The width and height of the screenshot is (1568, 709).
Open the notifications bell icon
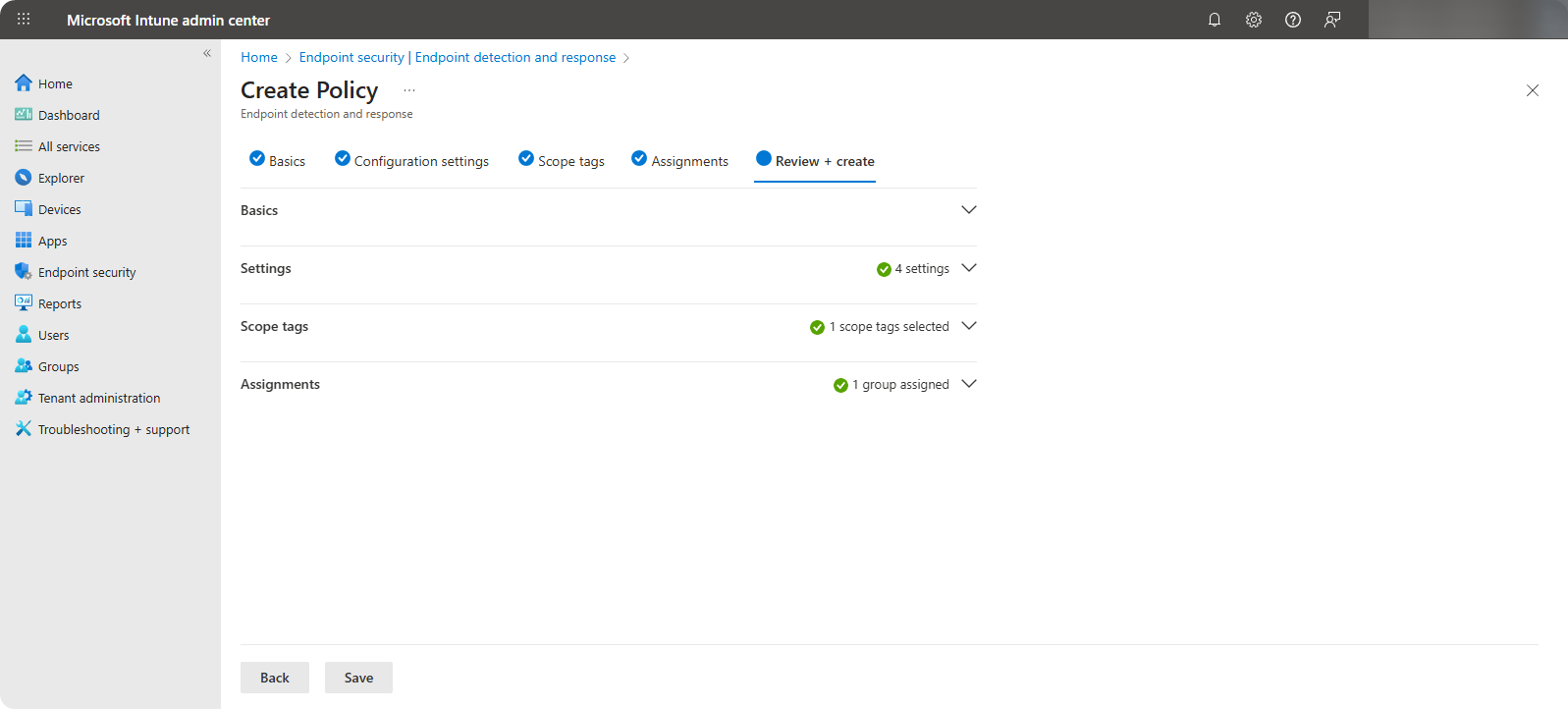1215,20
